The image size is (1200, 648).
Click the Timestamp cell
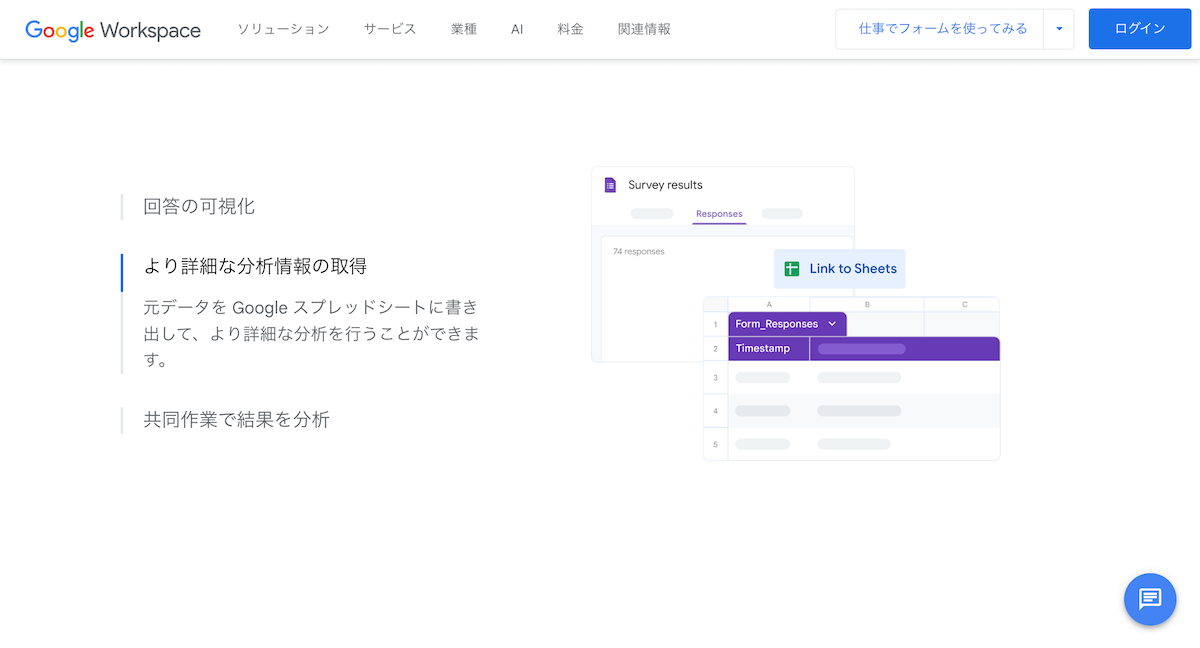tap(769, 349)
